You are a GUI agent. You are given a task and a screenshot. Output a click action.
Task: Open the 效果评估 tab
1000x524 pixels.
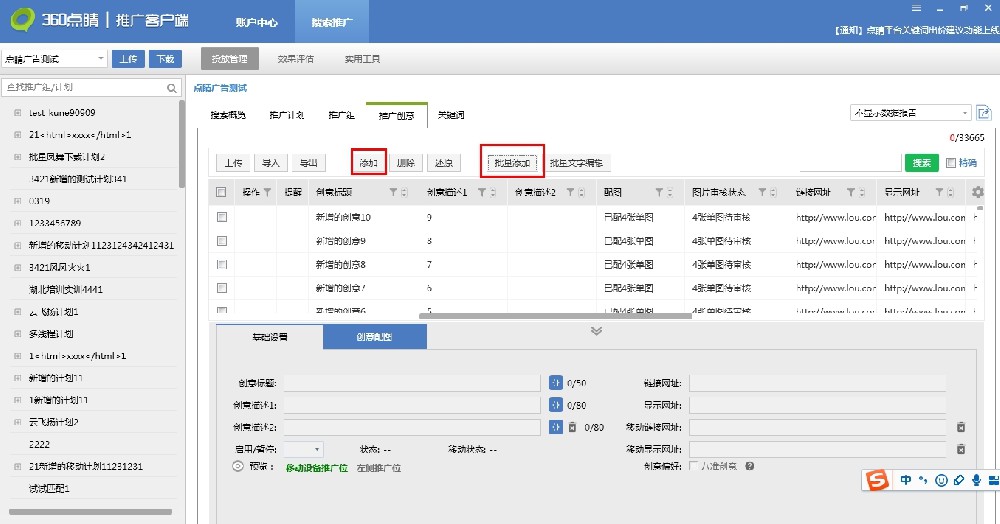click(295, 59)
